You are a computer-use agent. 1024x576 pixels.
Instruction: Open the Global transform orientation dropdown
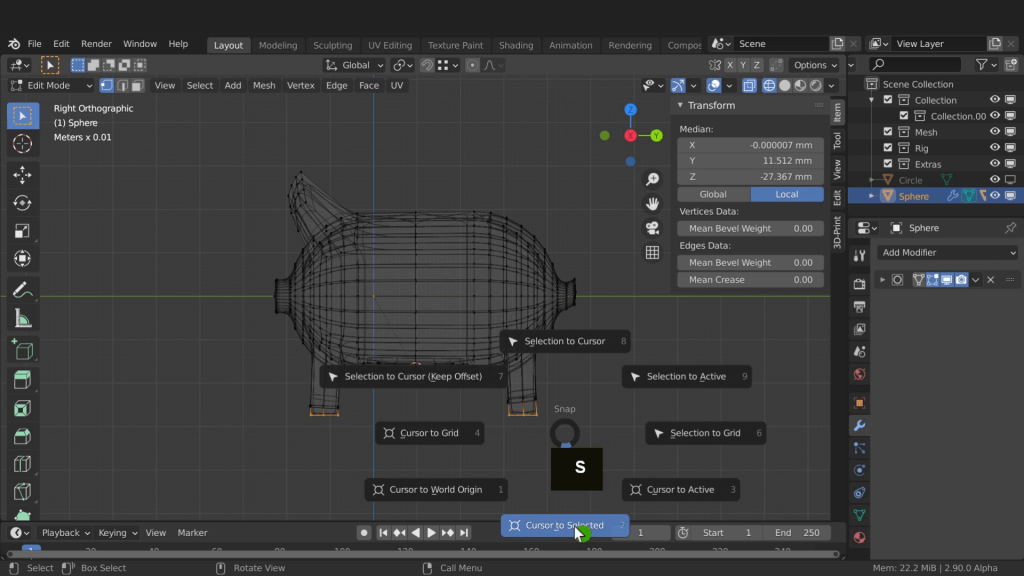coord(355,65)
